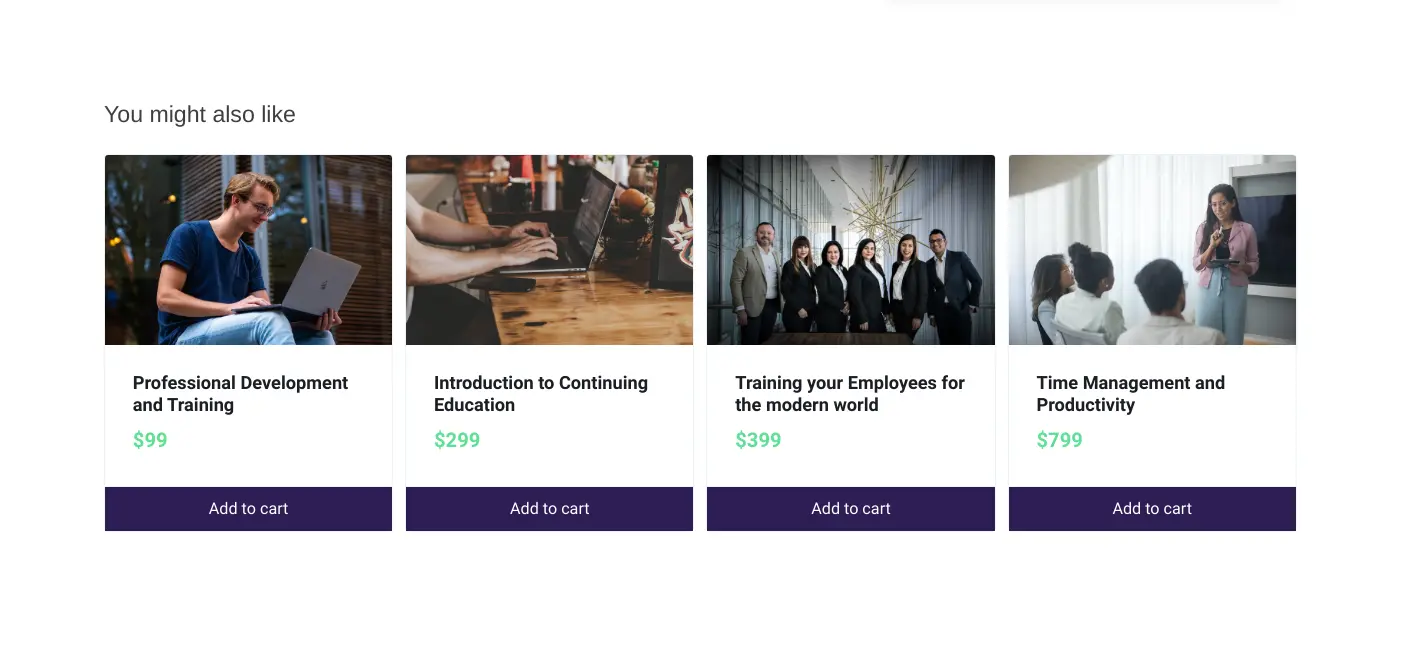
Task: Open the Professional Development and Training course page
Action: point(240,393)
